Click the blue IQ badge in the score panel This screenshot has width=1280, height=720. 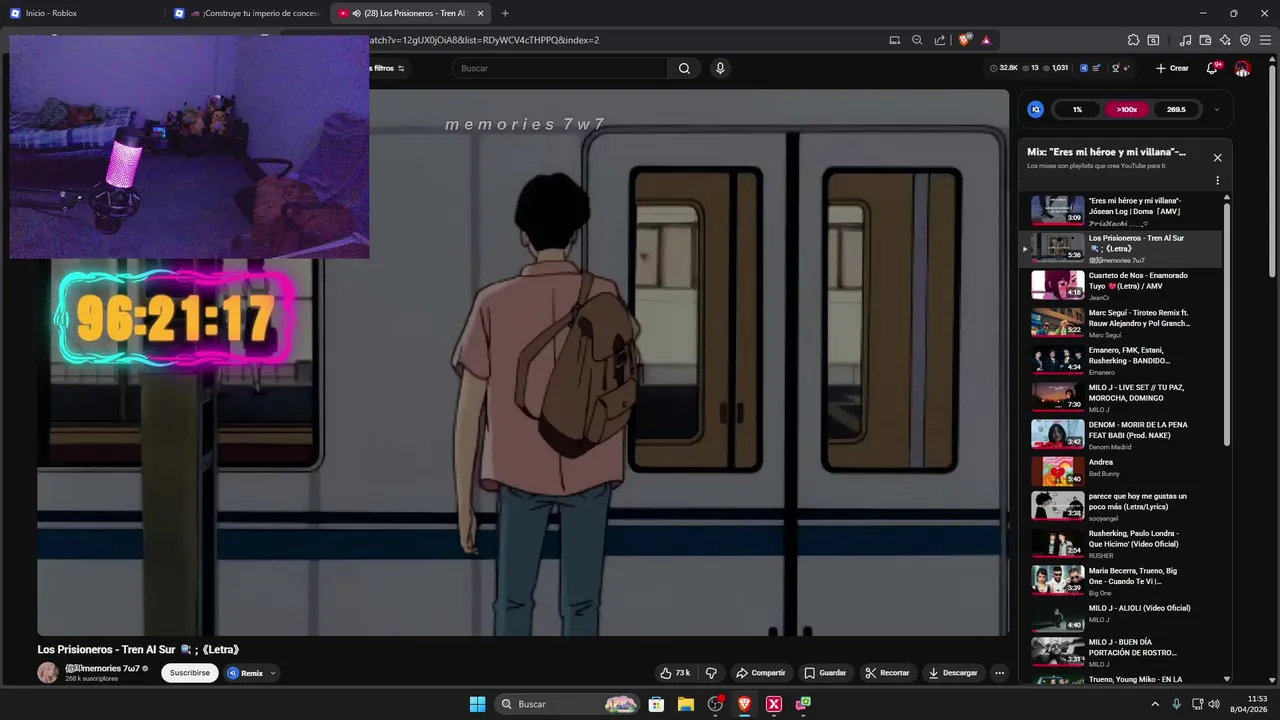(1036, 109)
